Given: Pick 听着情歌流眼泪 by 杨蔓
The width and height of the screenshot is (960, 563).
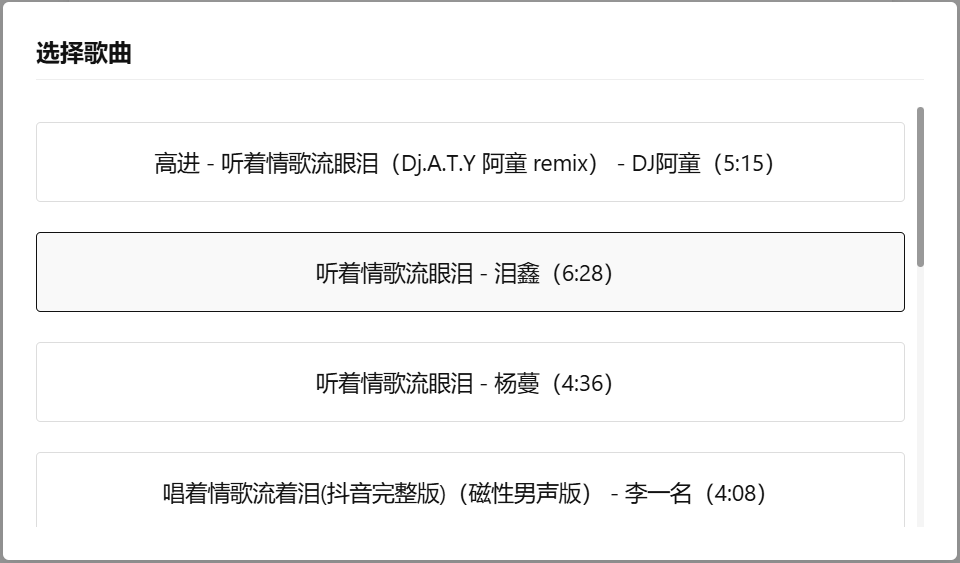Looking at the screenshot, I should [470, 382].
